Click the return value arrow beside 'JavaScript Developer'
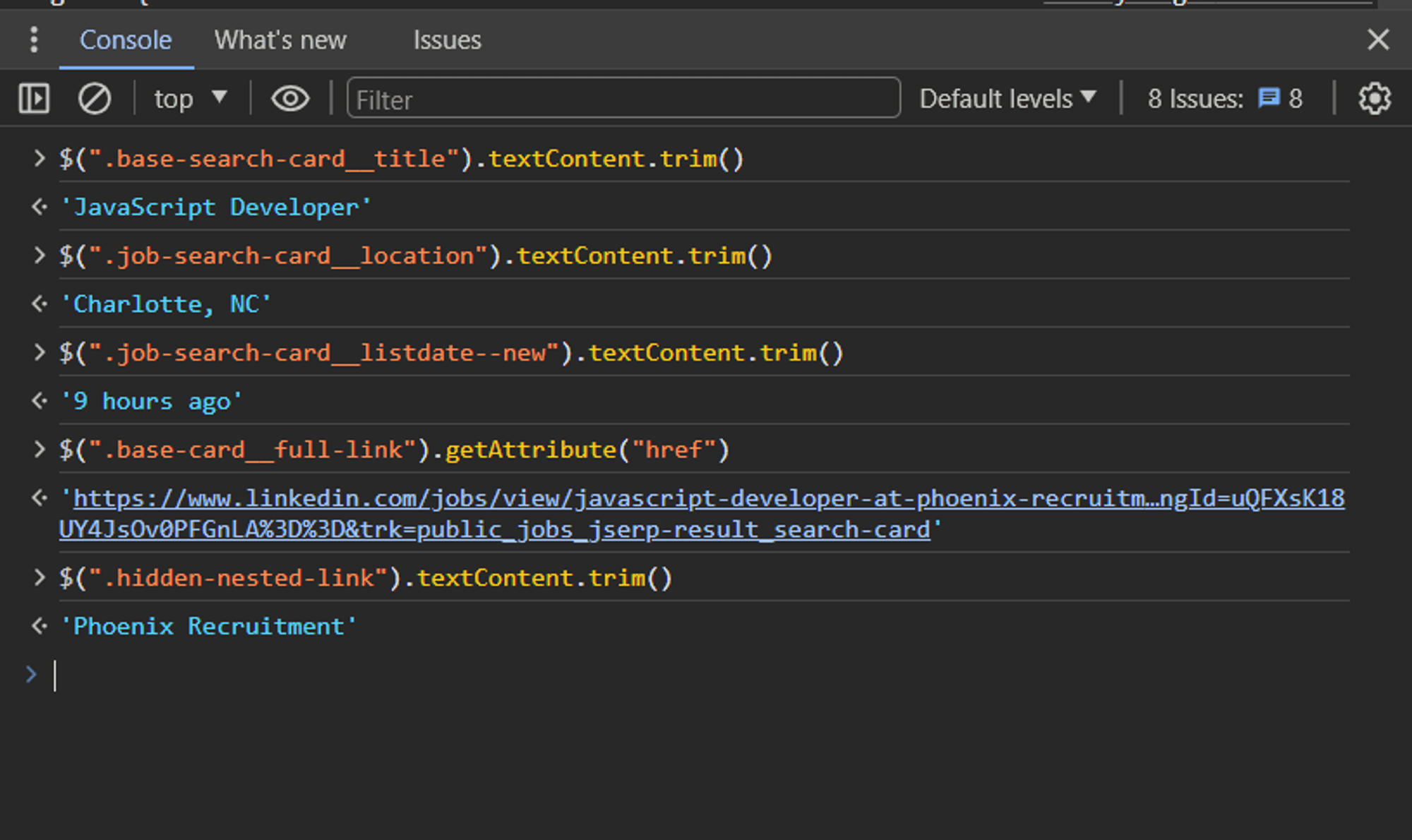Screen dimensions: 1412x840 pos(39,207)
